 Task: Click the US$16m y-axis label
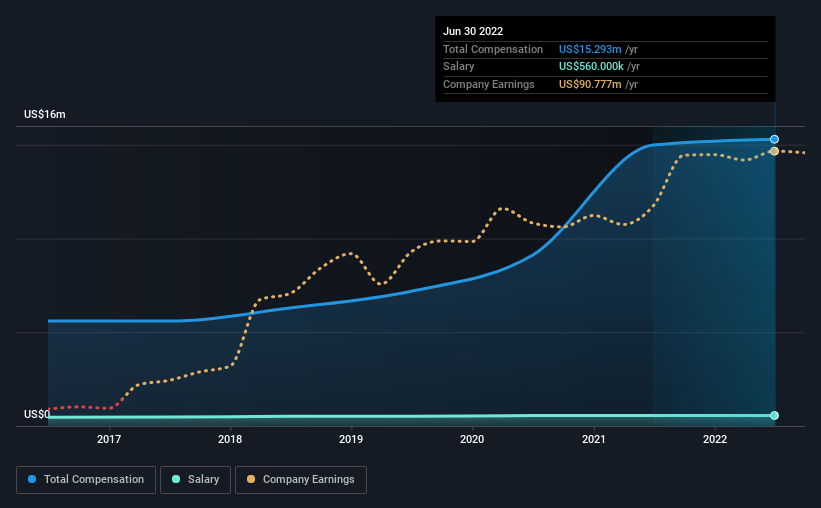tap(45, 114)
